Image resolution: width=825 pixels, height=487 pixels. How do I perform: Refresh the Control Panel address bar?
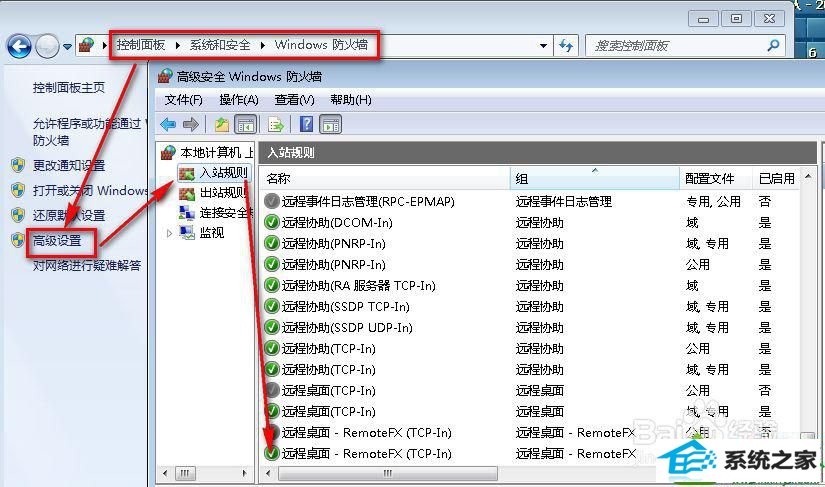[x=566, y=46]
